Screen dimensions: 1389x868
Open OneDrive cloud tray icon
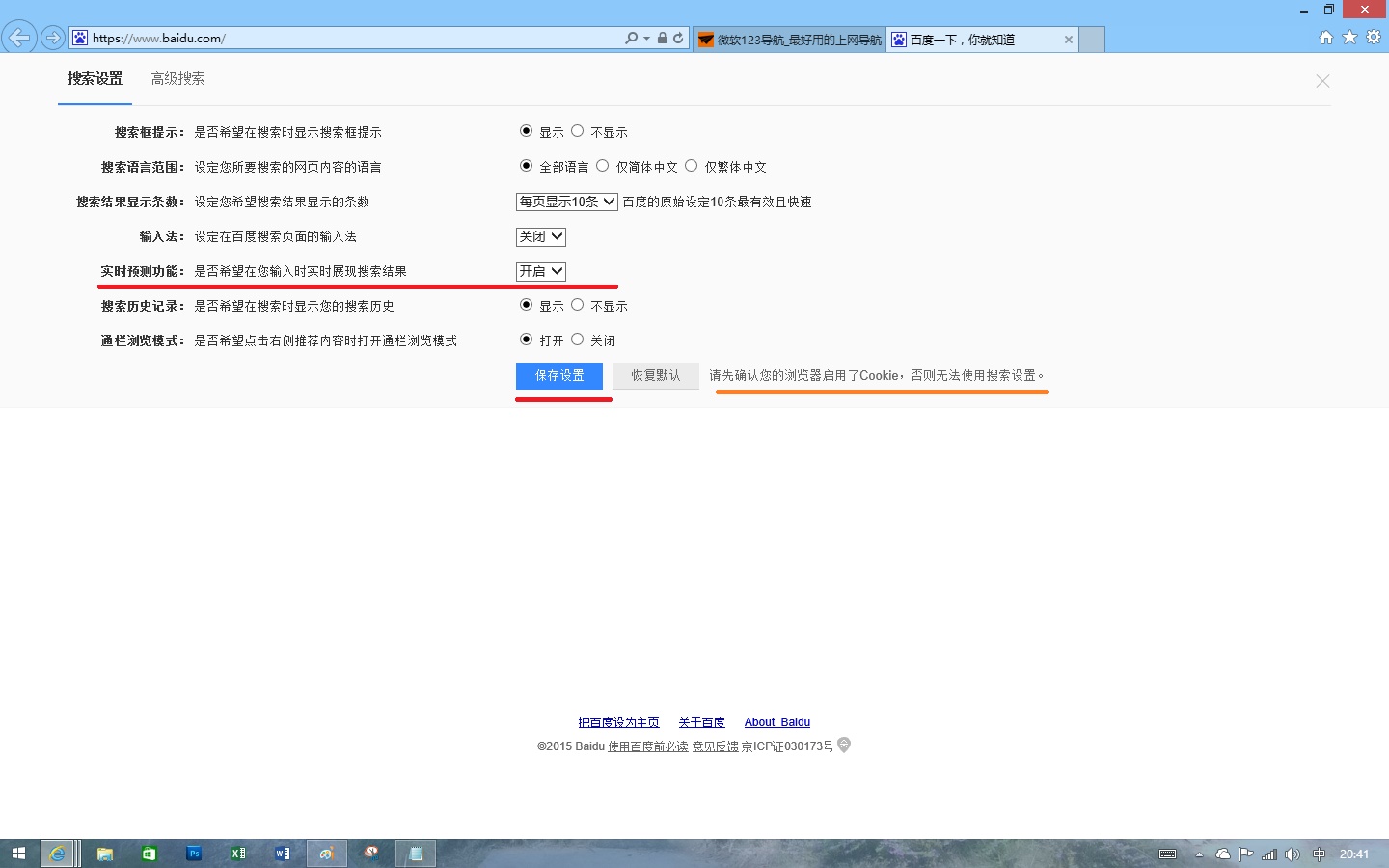pyautogui.click(x=1223, y=854)
